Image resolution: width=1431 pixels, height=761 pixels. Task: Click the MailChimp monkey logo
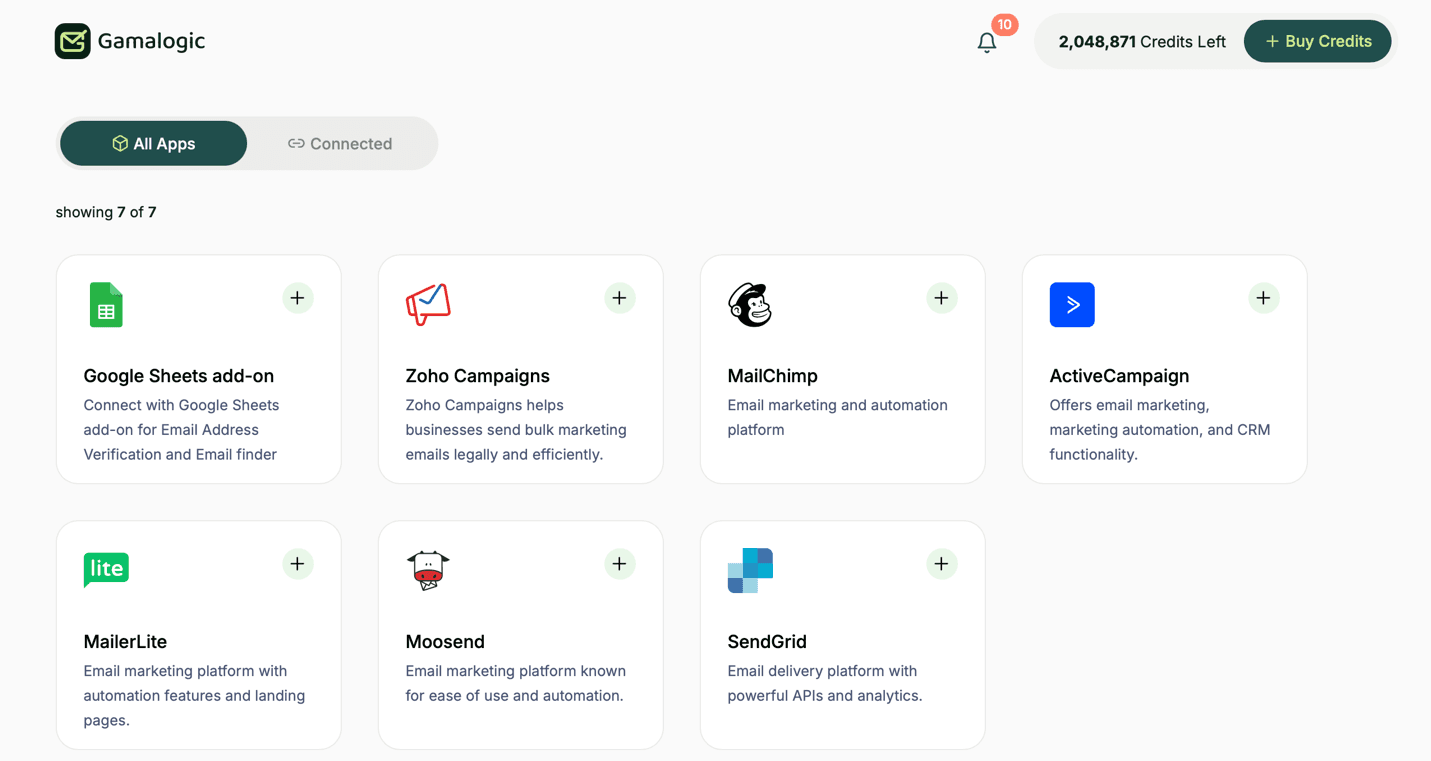coord(750,305)
